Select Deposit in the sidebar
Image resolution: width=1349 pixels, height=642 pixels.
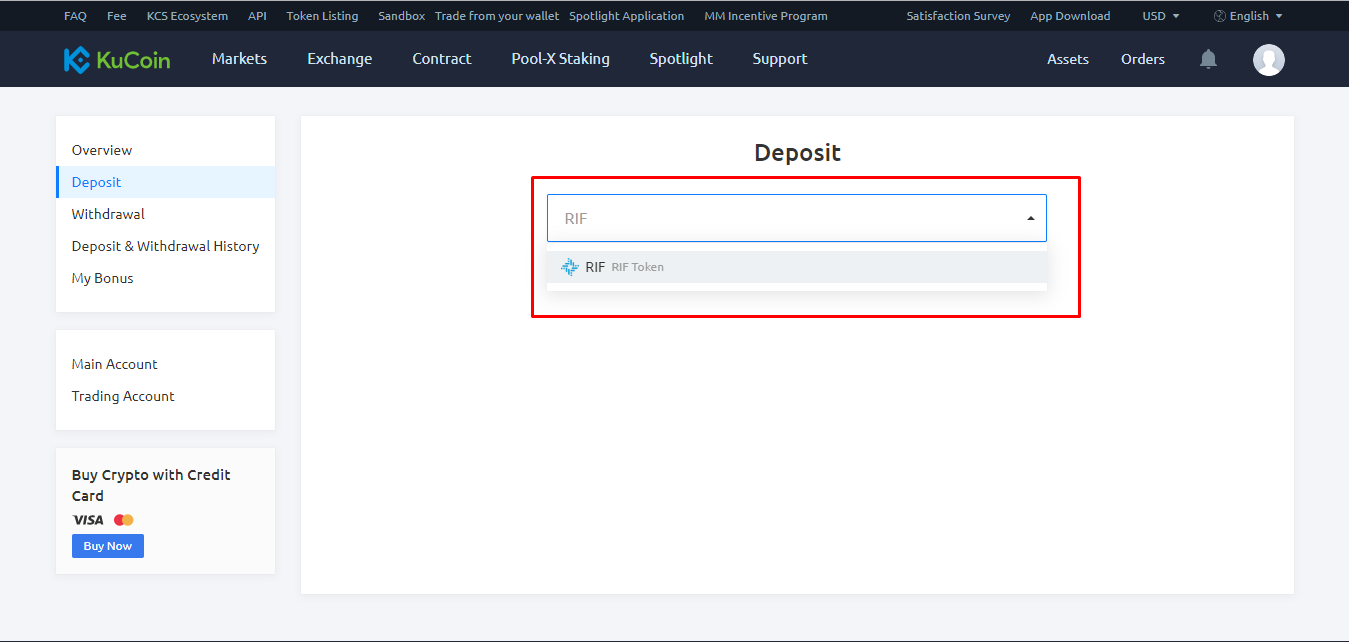(x=165, y=182)
